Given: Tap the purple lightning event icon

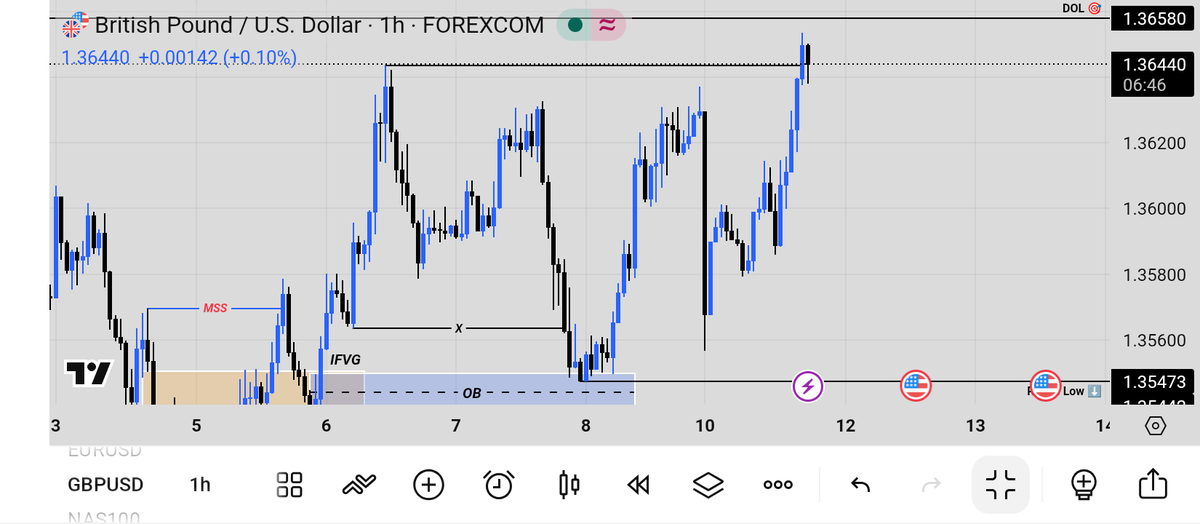Looking at the screenshot, I should (808, 385).
